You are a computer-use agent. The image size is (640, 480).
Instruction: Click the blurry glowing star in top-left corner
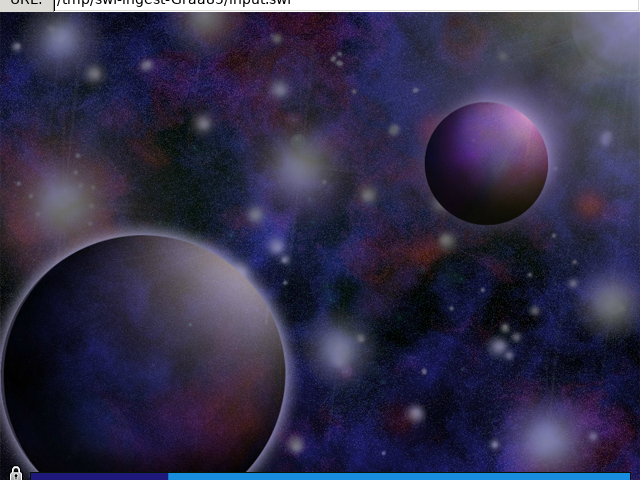coord(60,40)
